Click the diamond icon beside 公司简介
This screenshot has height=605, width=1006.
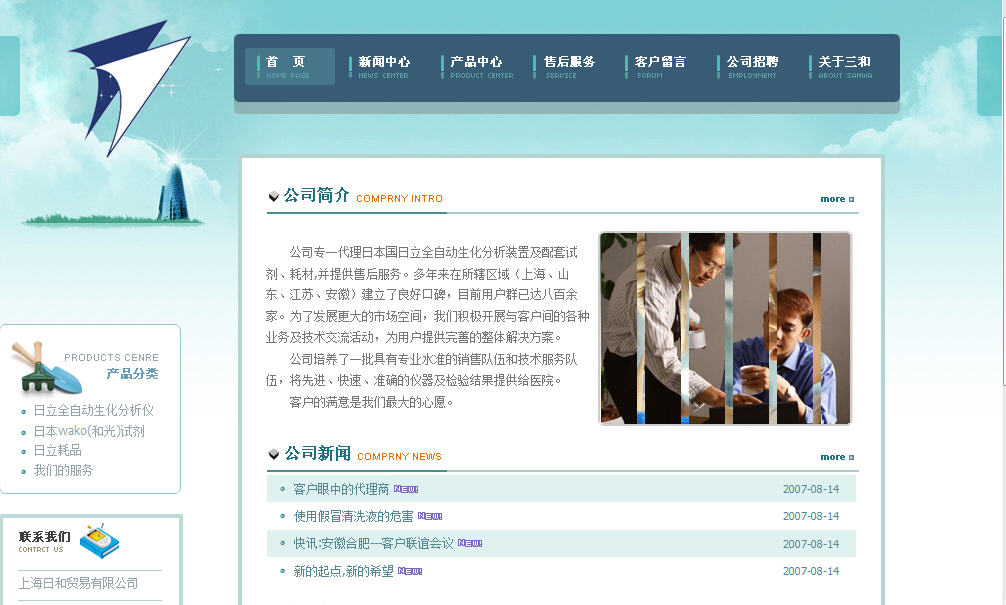click(274, 197)
